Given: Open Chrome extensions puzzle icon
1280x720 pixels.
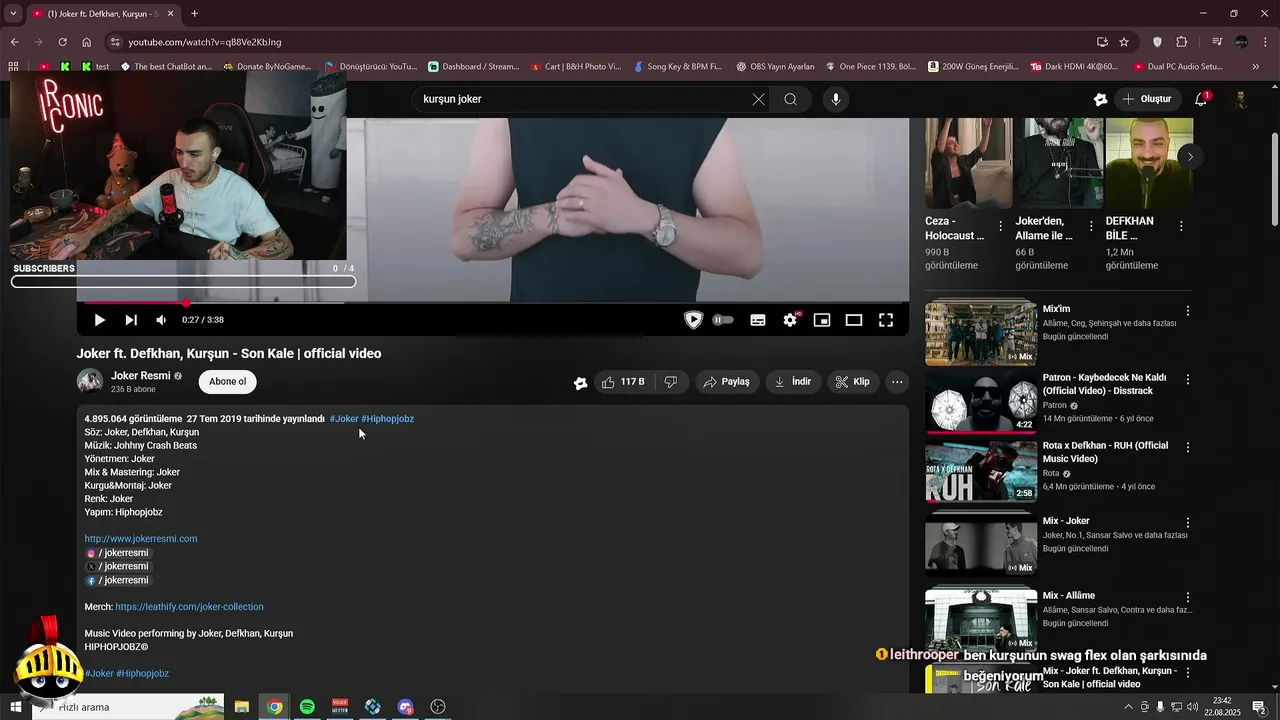Looking at the screenshot, I should click(1182, 42).
